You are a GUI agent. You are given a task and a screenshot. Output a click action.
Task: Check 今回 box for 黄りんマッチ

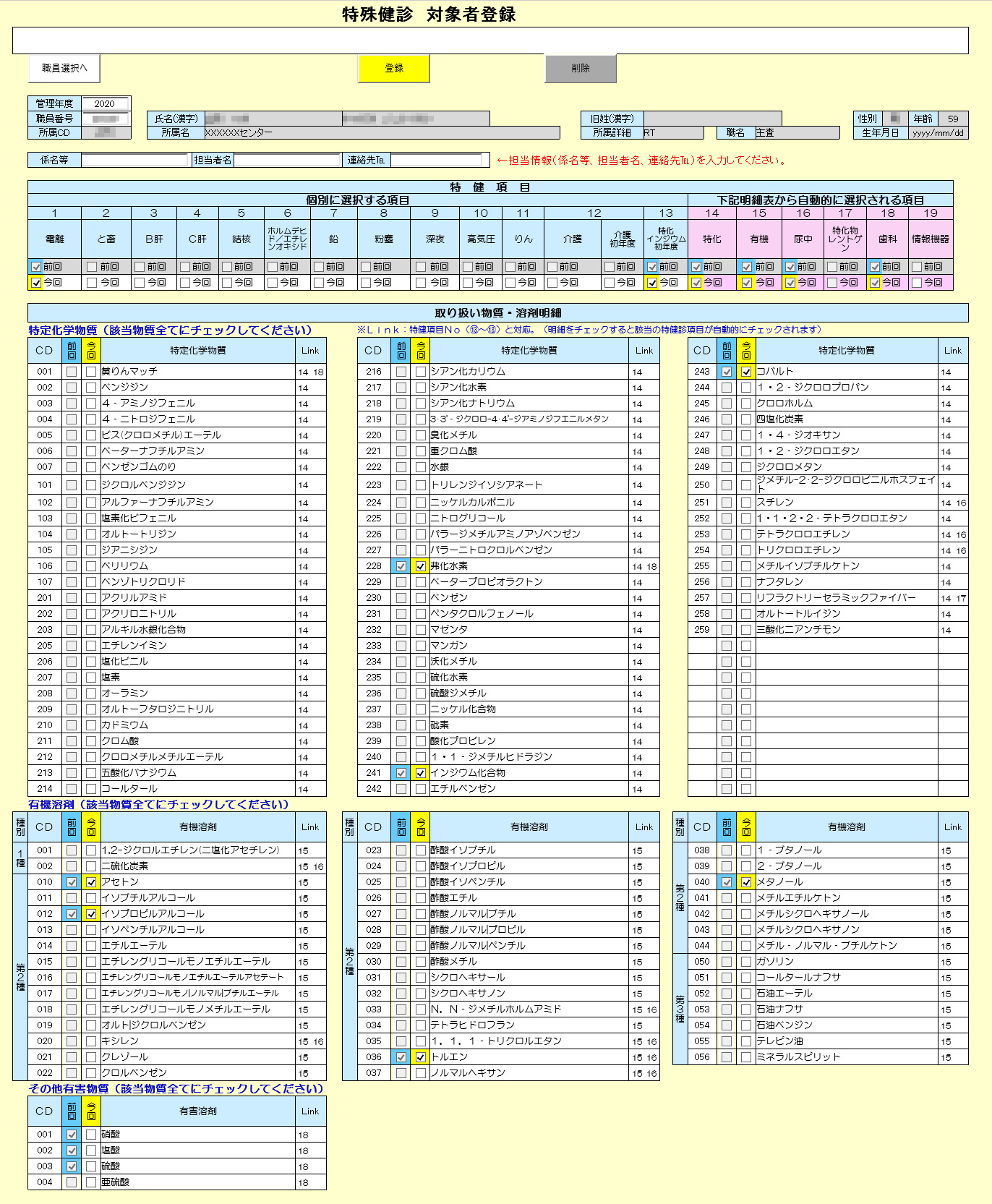91,372
